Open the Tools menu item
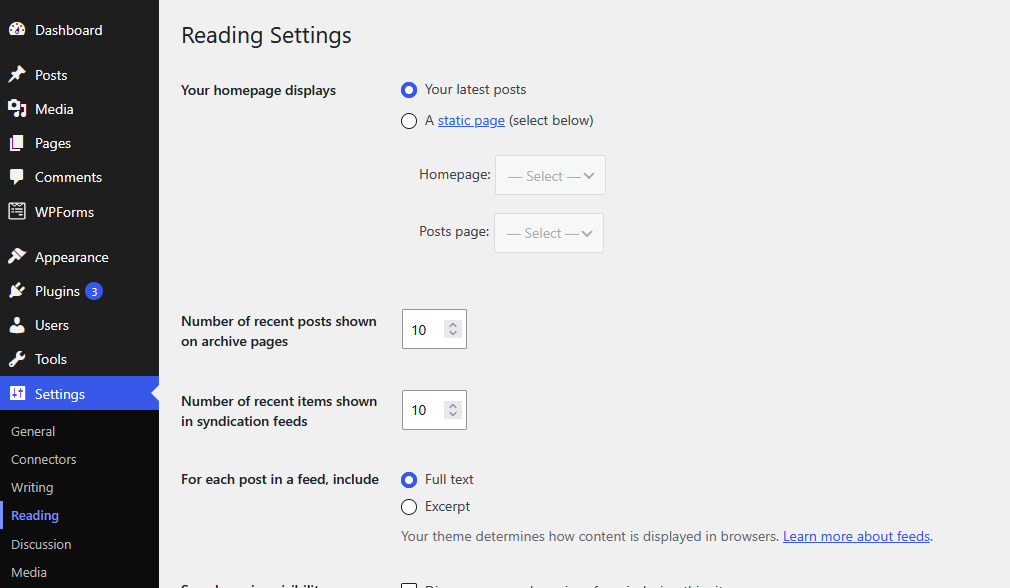The width and height of the screenshot is (1010, 588). point(79,359)
